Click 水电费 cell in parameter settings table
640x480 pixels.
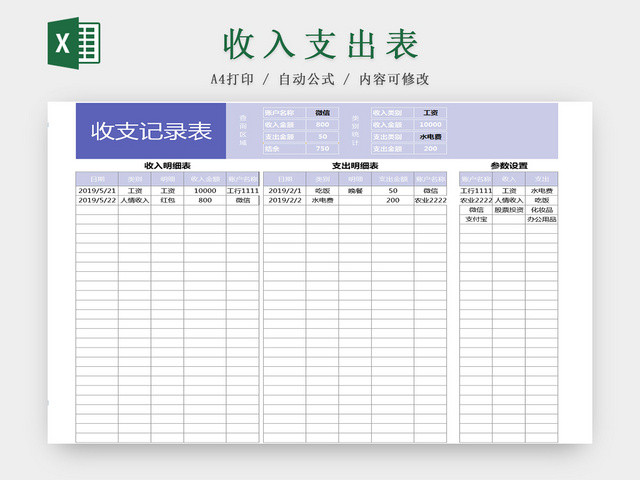(542, 191)
